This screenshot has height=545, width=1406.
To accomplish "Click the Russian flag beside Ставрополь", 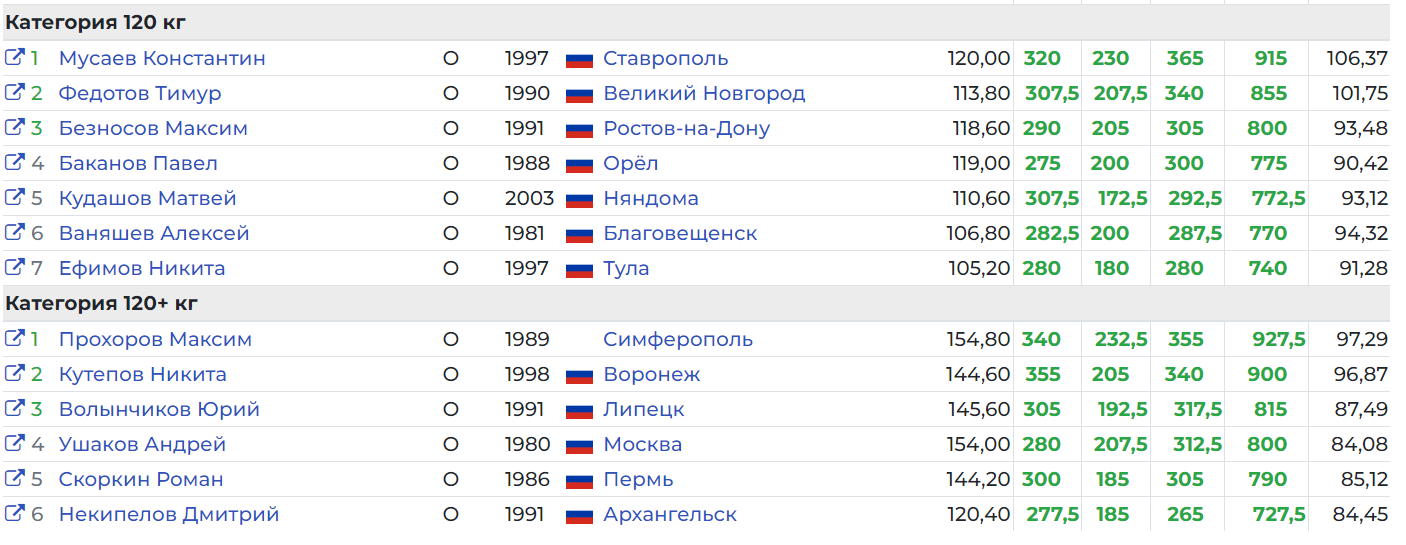I will [579, 59].
